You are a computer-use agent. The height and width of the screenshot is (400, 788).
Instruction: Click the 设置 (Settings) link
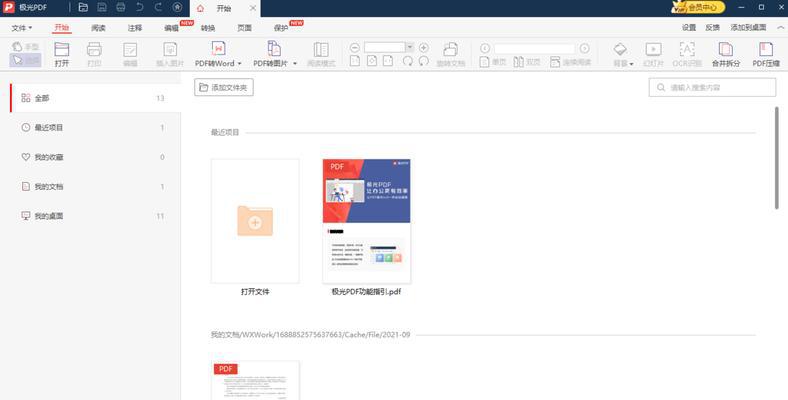coord(689,28)
